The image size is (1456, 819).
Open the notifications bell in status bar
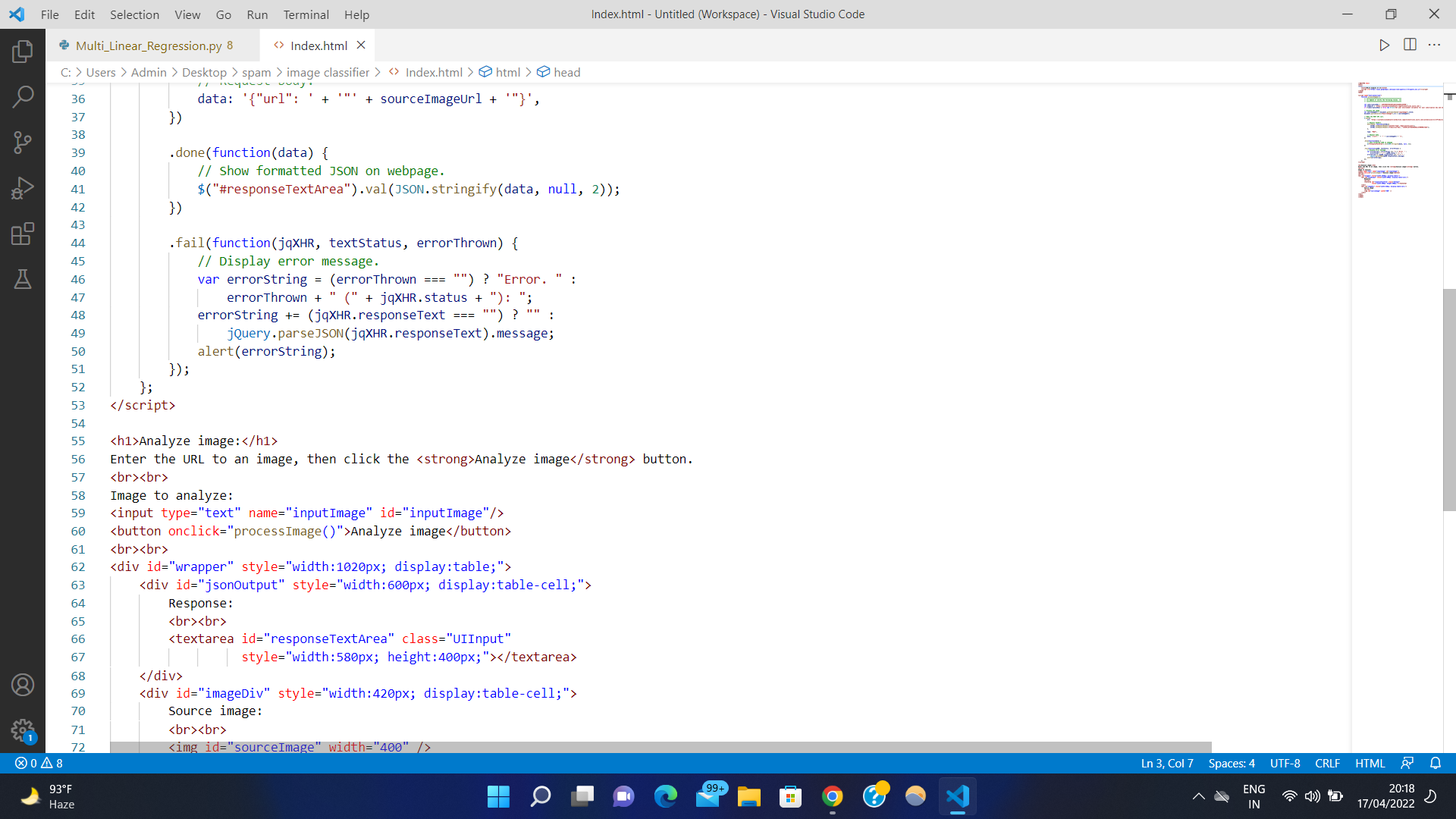coord(1435,764)
